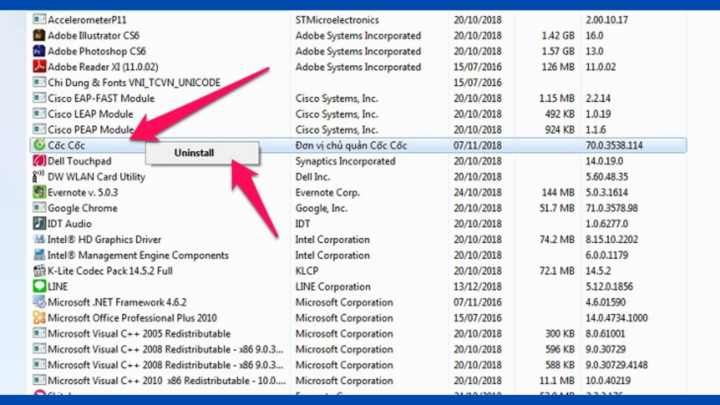Click the Visual C++ 2008 9.0.30729.4148 row icon
This screenshot has width=720, height=405.
(39, 365)
